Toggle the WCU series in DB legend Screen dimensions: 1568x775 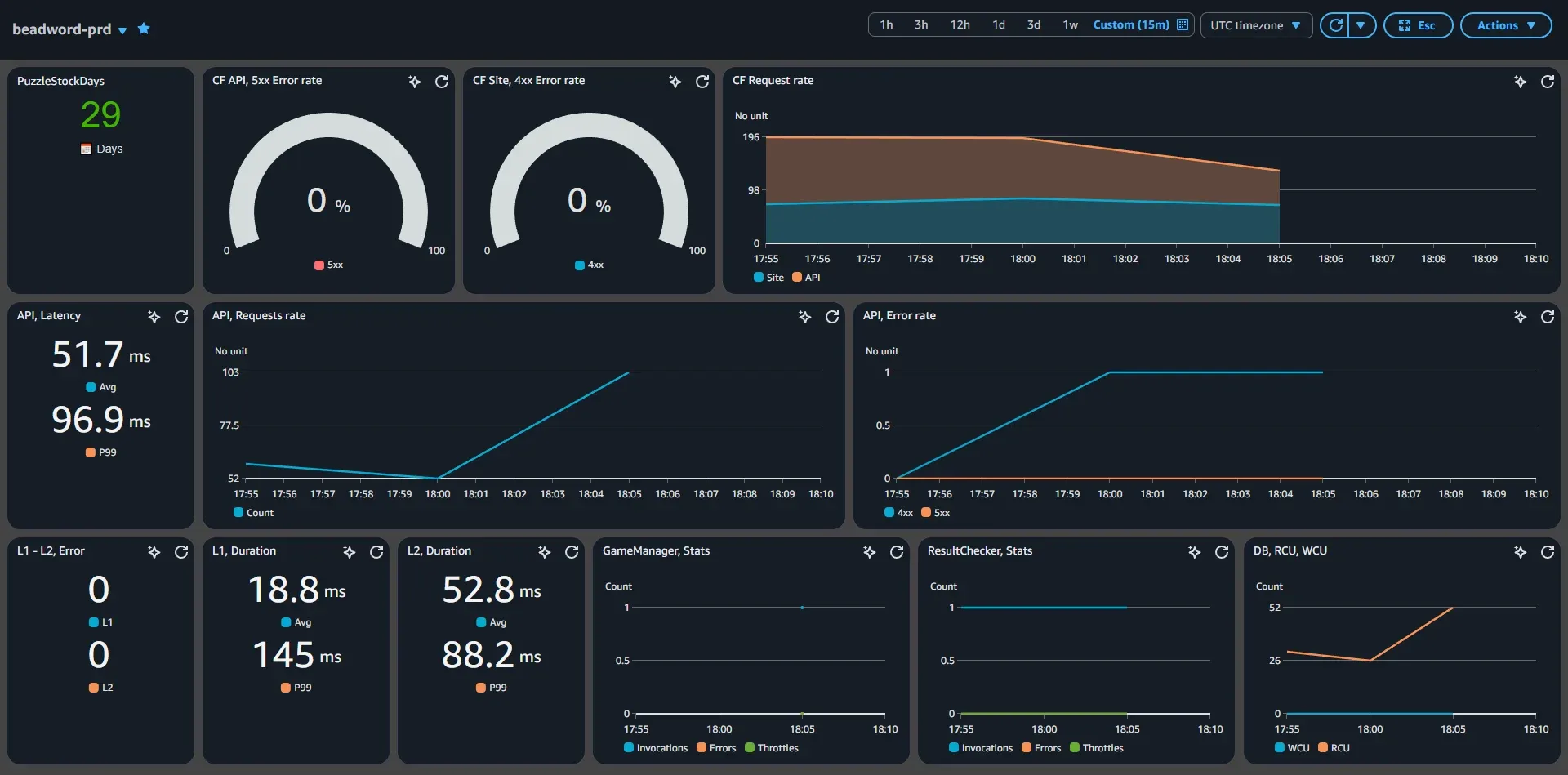click(x=1292, y=748)
